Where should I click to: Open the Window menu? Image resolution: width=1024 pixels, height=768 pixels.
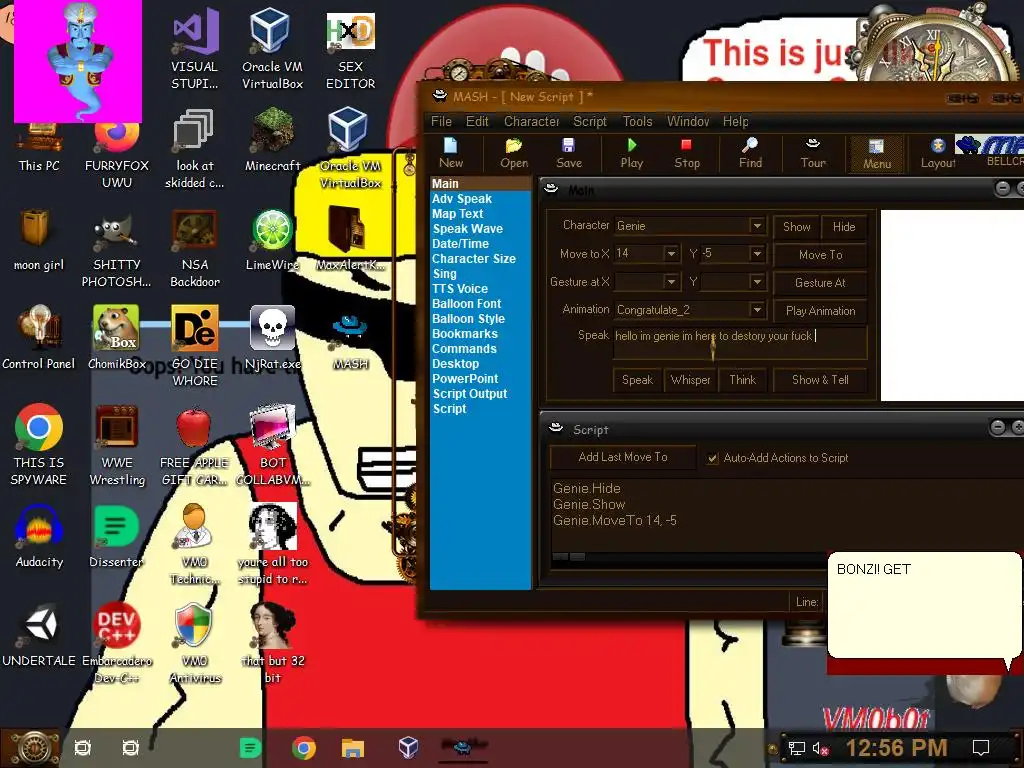688,121
